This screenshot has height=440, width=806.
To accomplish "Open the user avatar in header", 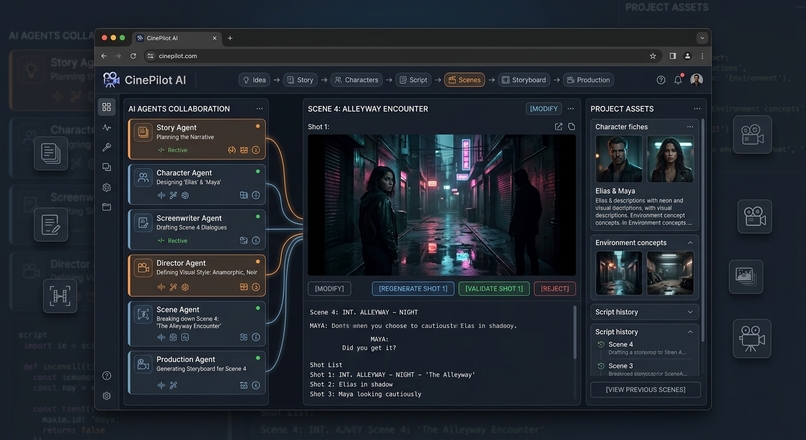I will tap(697, 80).
